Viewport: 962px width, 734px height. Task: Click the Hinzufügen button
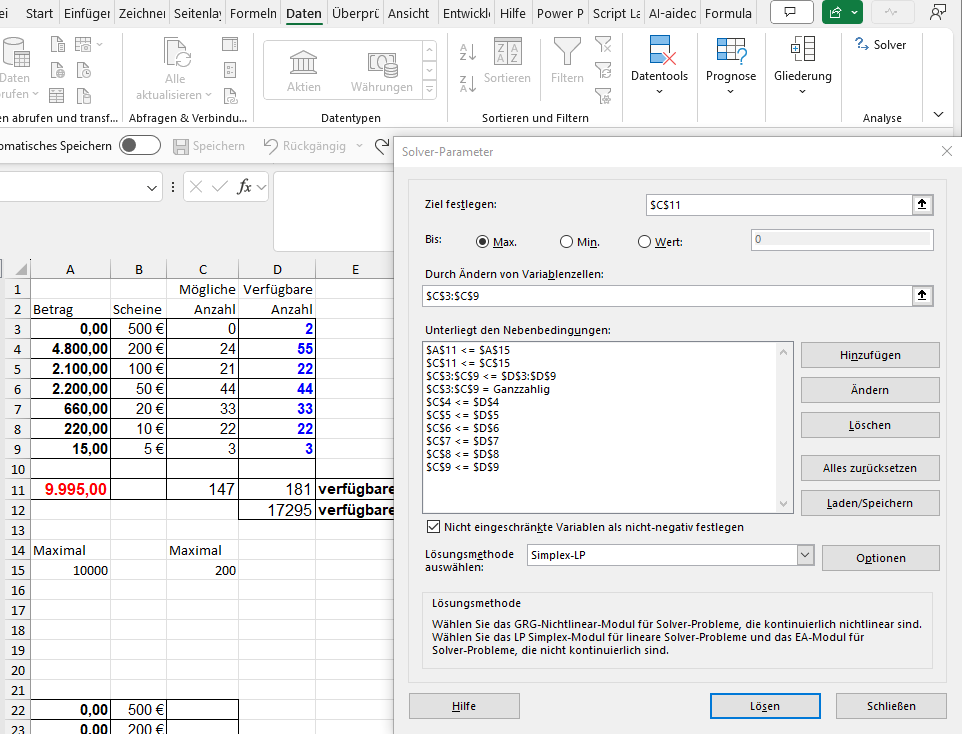tap(870, 355)
